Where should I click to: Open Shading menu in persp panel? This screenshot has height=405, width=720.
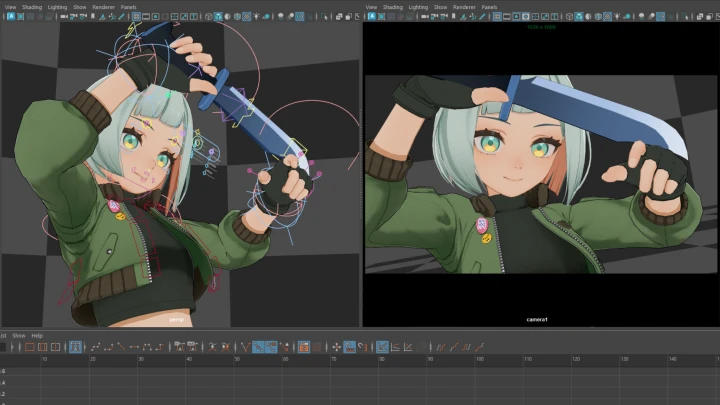click(x=32, y=7)
